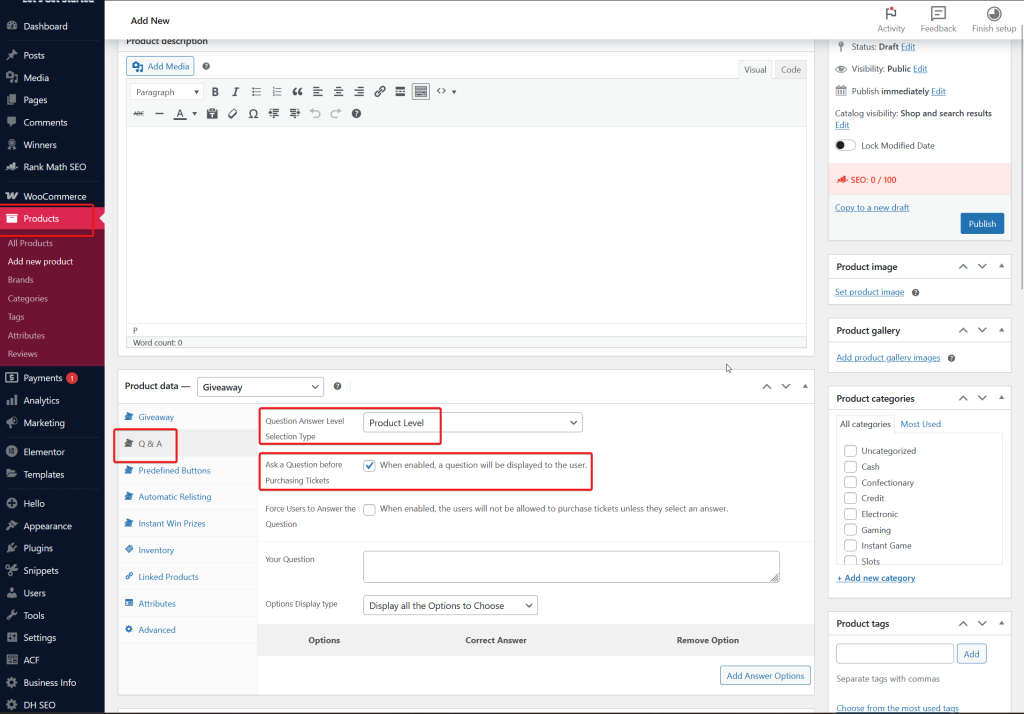Click into the Your Question text field
Image resolution: width=1024 pixels, height=714 pixels.
(570, 566)
